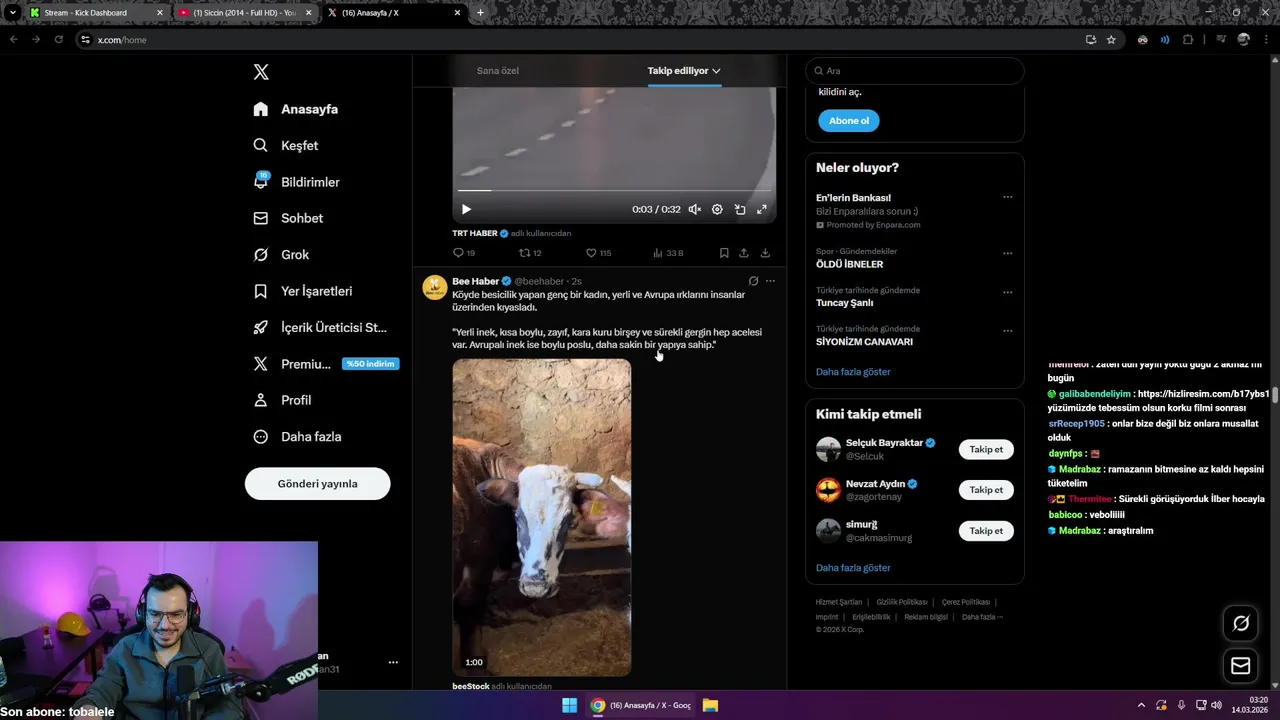Viewport: 1280px width, 720px height.
Task: Open Daha fazla sidebar menu
Action: [297, 436]
